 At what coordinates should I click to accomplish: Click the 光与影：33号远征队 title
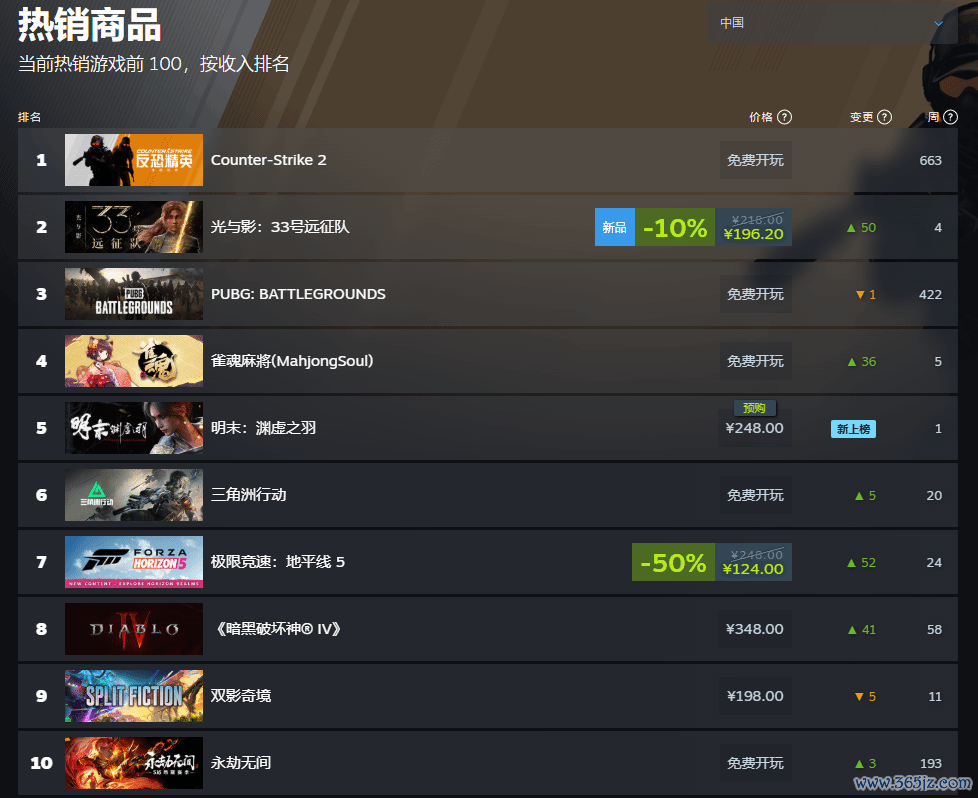pos(280,227)
